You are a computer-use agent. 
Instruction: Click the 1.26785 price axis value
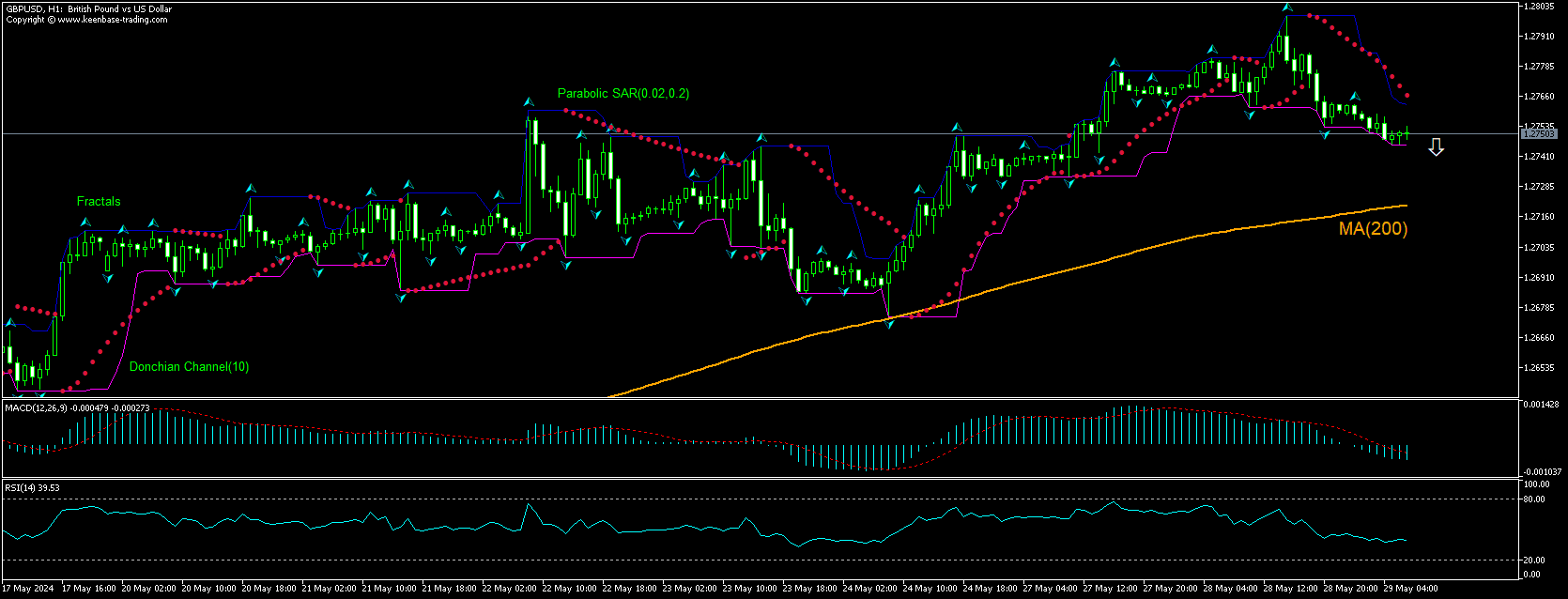1539,308
